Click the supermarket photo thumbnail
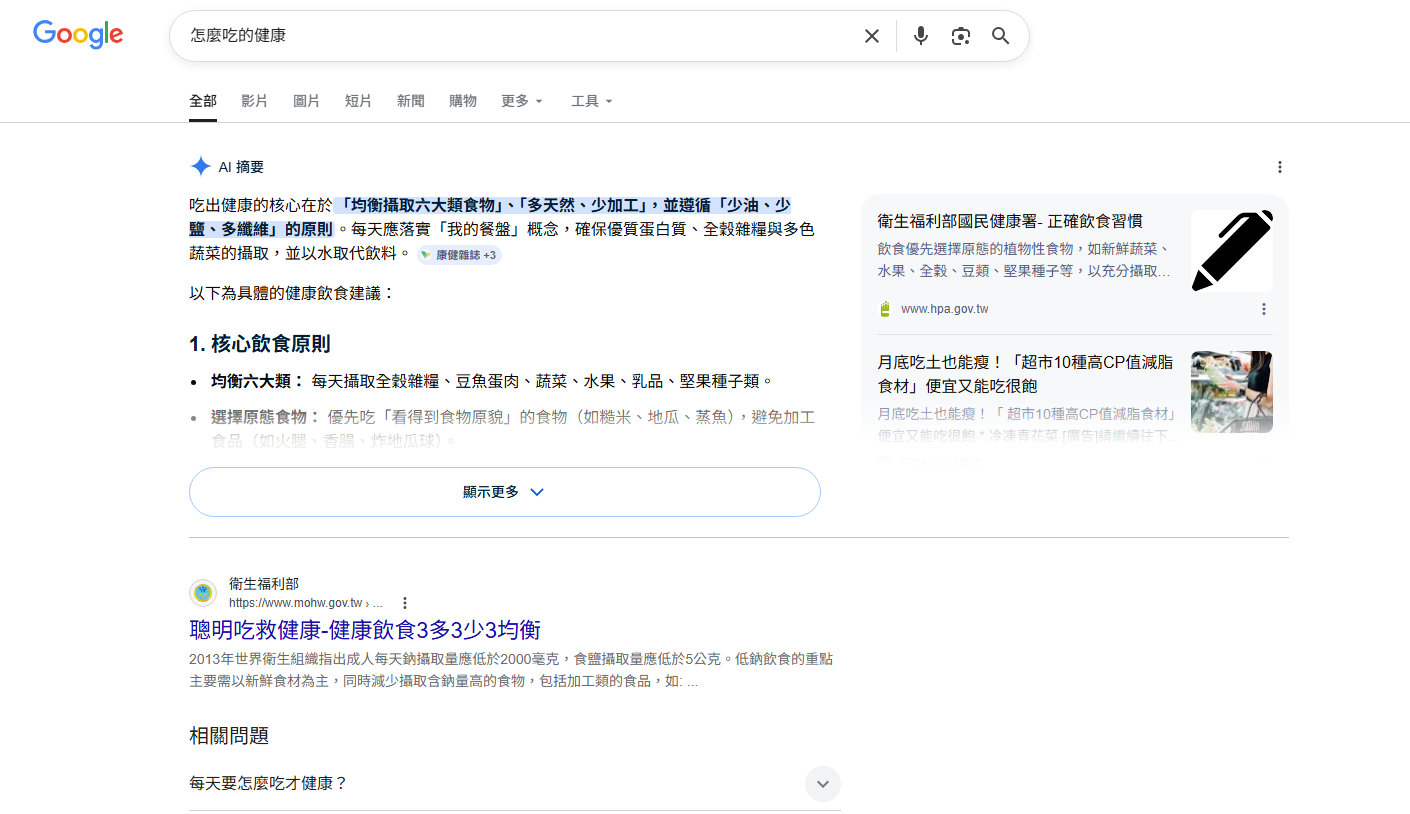 coord(1232,392)
